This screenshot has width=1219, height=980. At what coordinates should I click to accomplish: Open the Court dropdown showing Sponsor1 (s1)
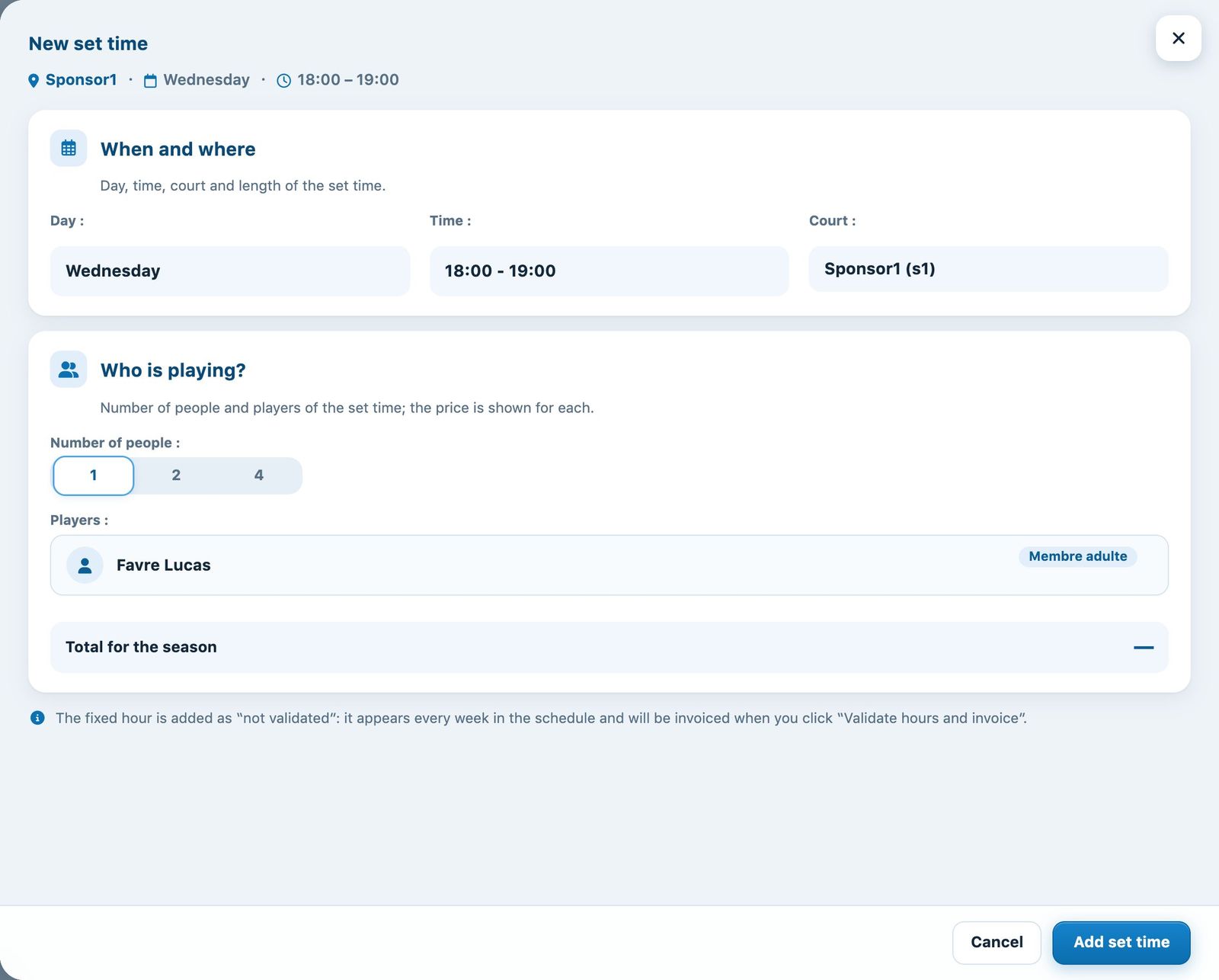point(988,269)
